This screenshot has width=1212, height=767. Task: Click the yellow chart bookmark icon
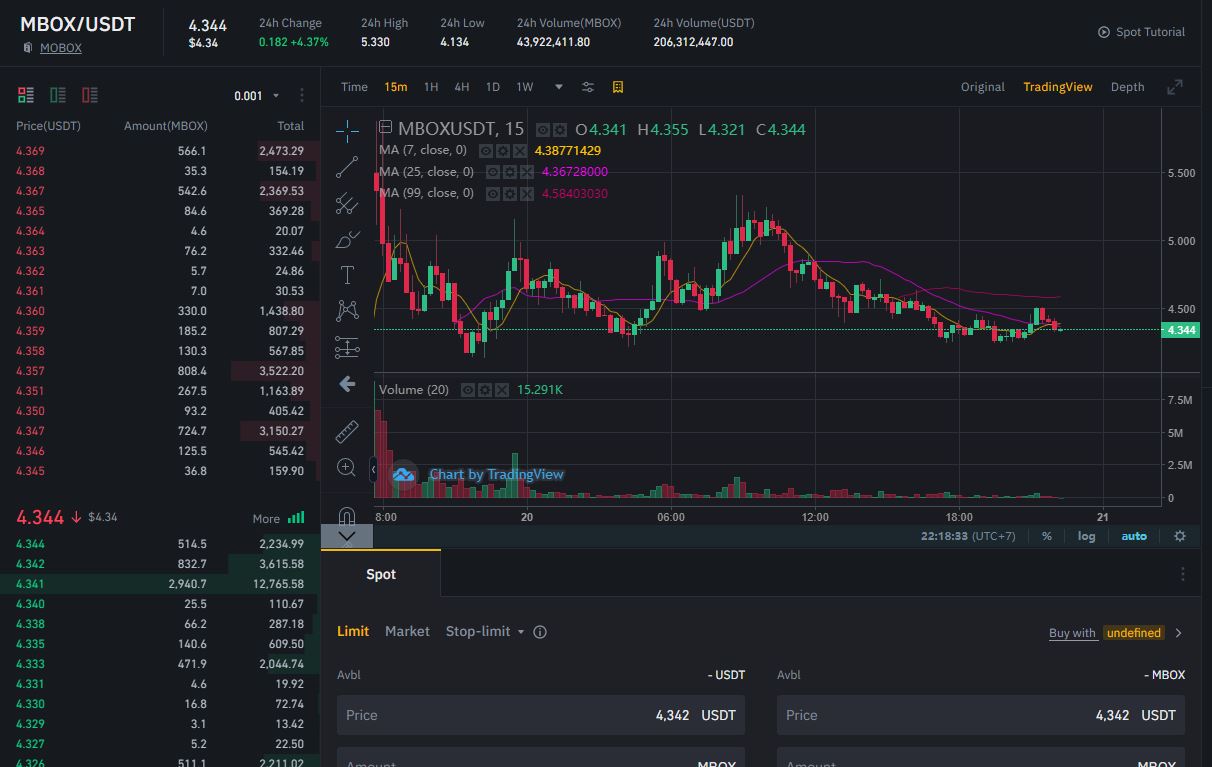pyautogui.click(x=618, y=87)
